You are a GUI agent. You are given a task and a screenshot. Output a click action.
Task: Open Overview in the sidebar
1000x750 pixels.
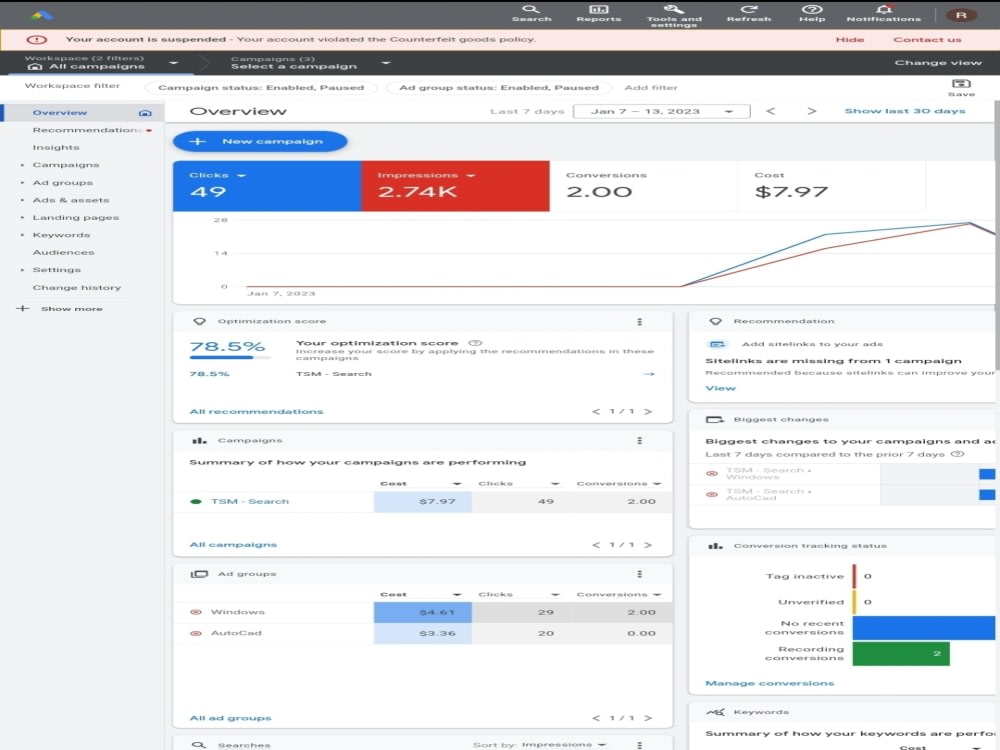point(60,113)
